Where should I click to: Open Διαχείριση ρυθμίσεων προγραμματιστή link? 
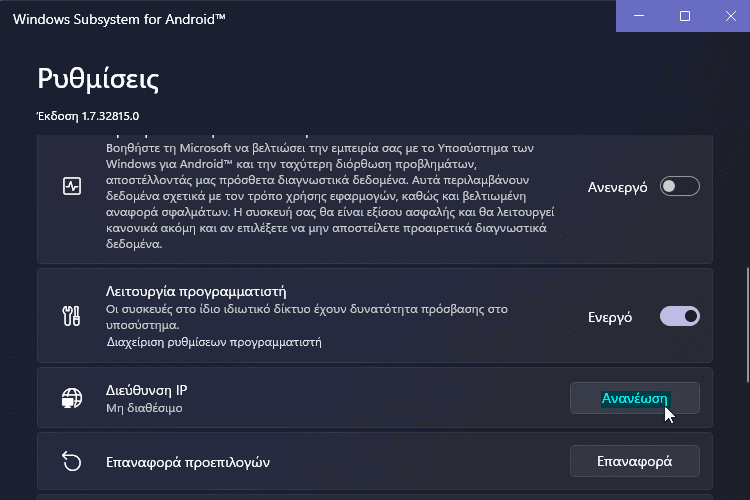pyautogui.click(x=213, y=342)
